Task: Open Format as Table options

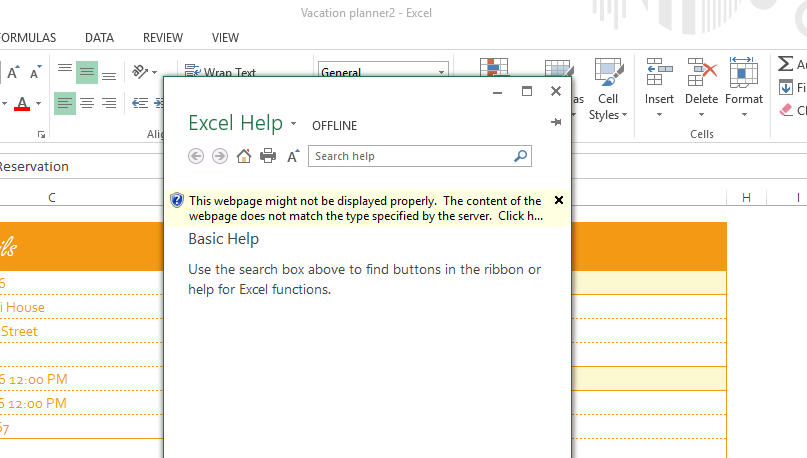Action: 559,67
